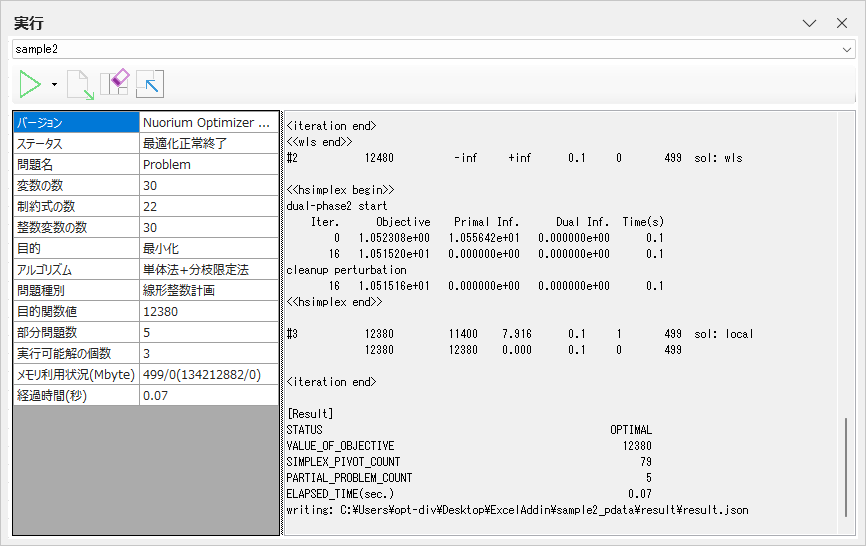The image size is (866, 546).
Task: Click the <<hsimplex end>> log line
Action: 334,302
